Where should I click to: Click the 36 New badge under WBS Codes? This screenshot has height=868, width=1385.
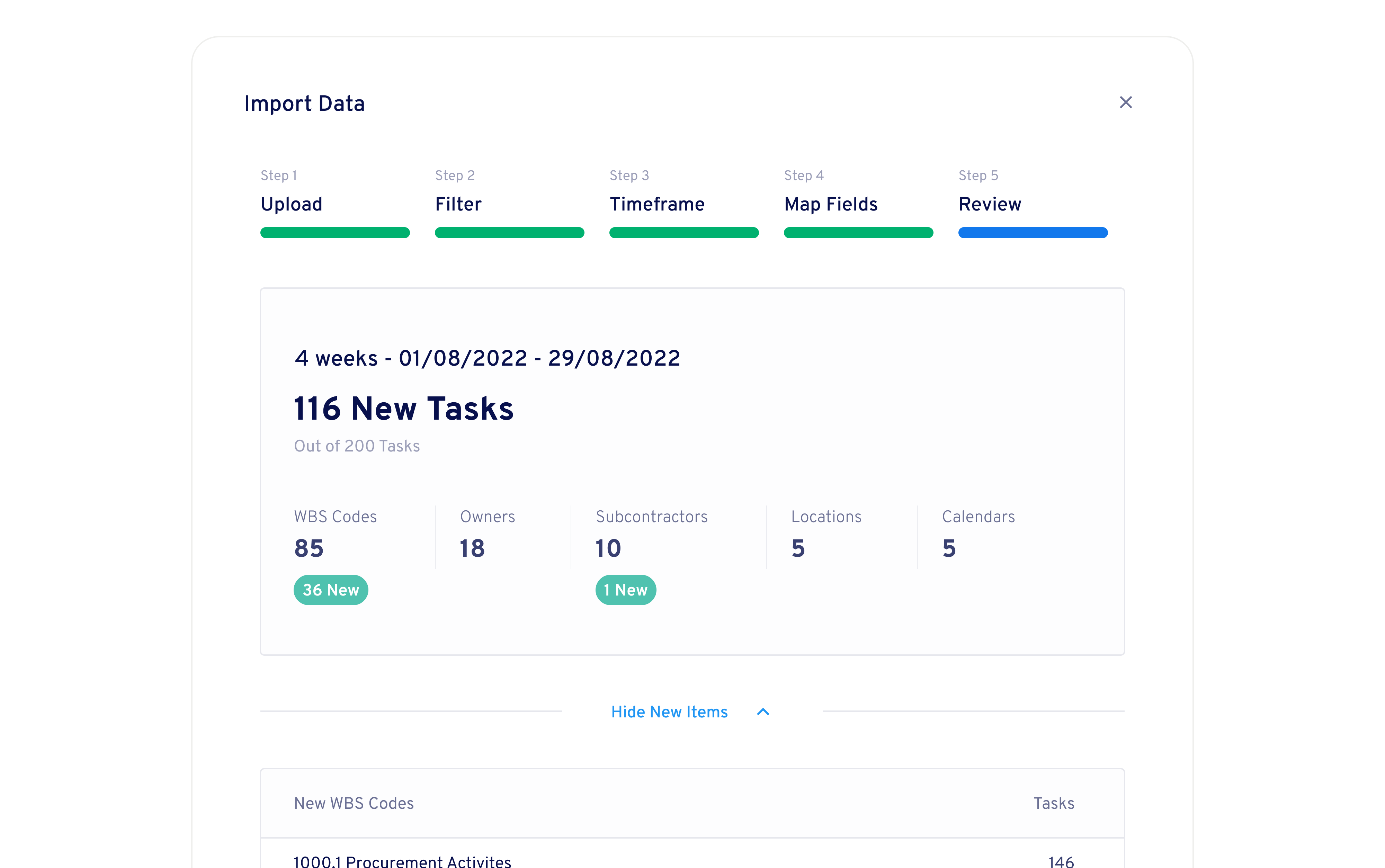pyautogui.click(x=331, y=590)
